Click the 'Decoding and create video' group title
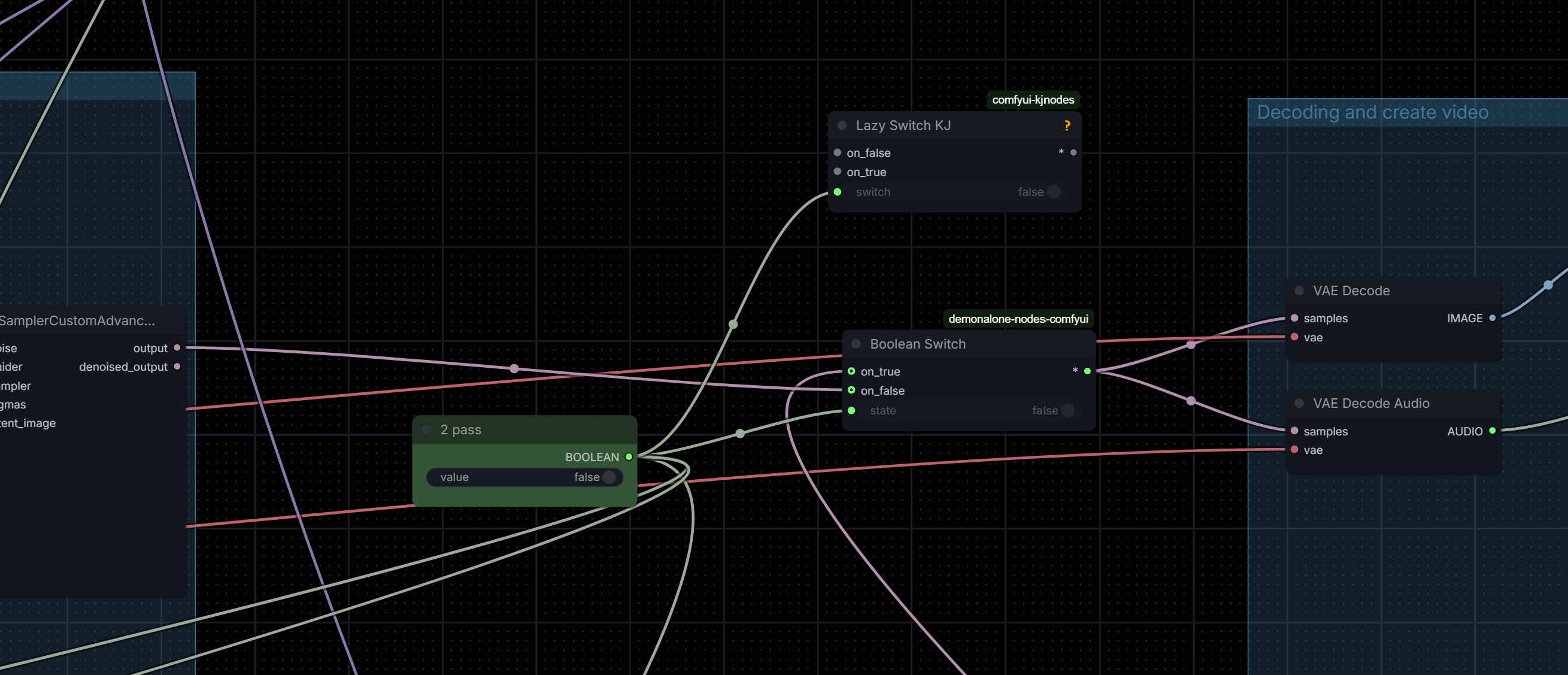The width and height of the screenshot is (1568, 675). (x=1373, y=112)
